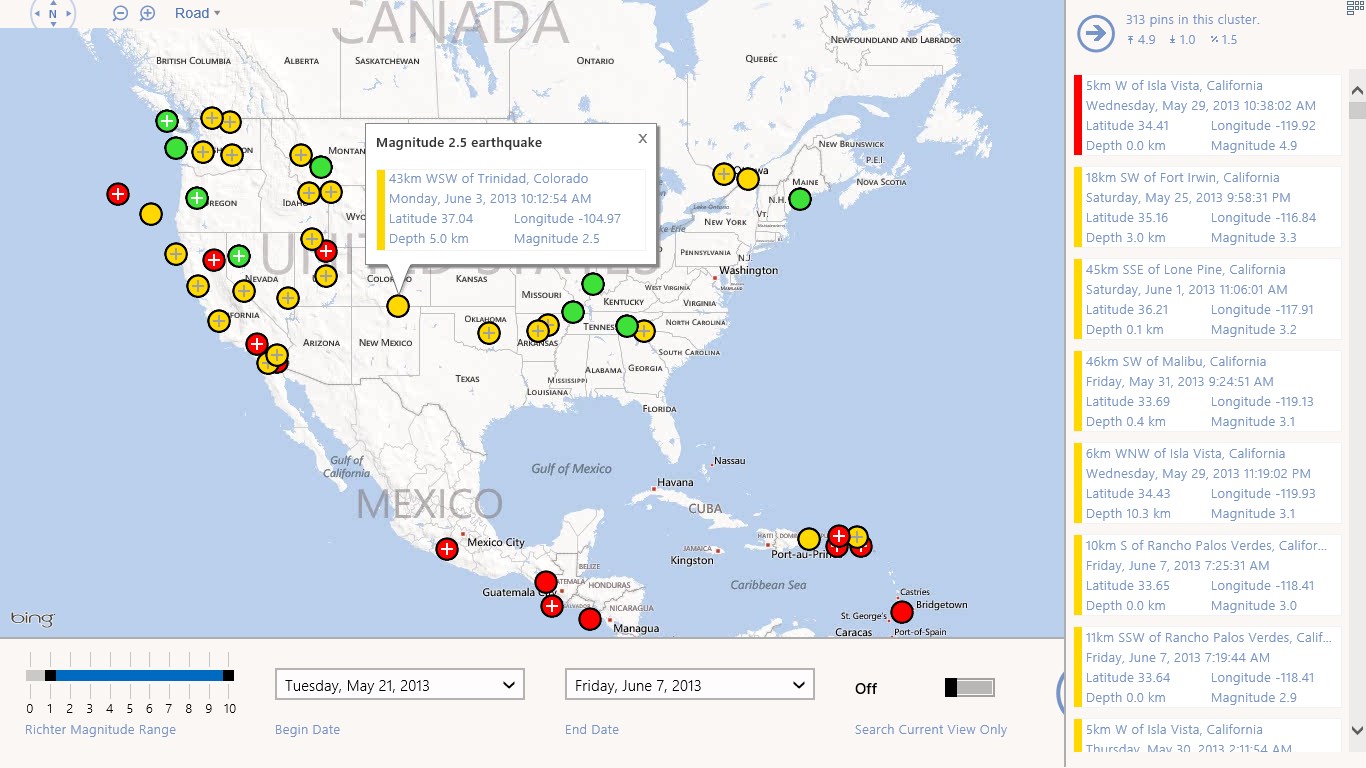Click the scrollbar up arrow on the pin list
1366x768 pixels.
1357,91
